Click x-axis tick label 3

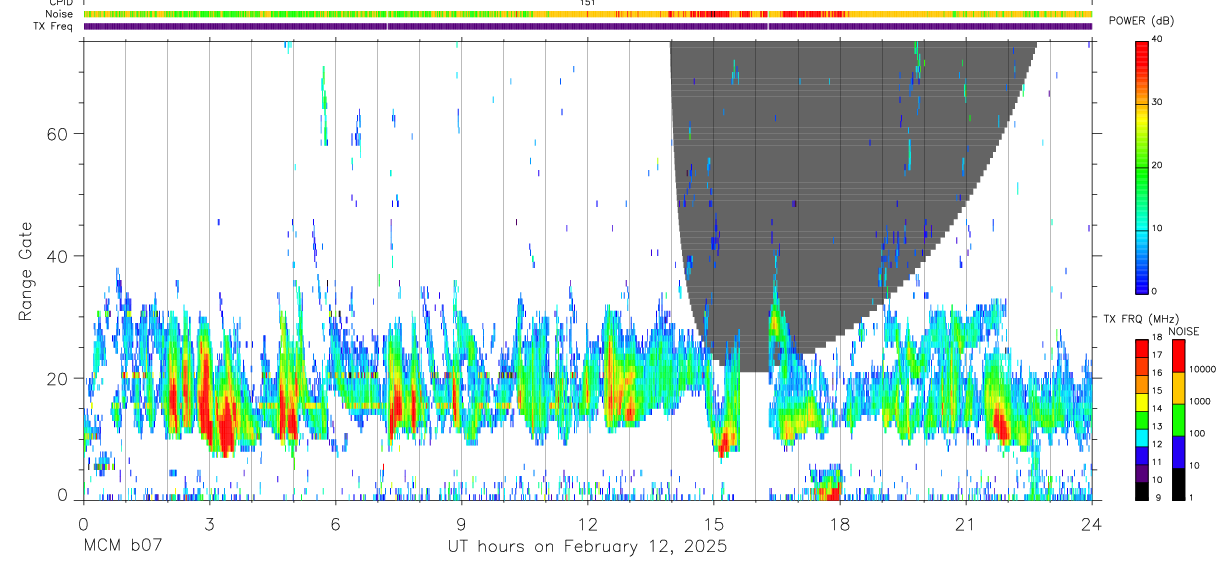coord(209,524)
